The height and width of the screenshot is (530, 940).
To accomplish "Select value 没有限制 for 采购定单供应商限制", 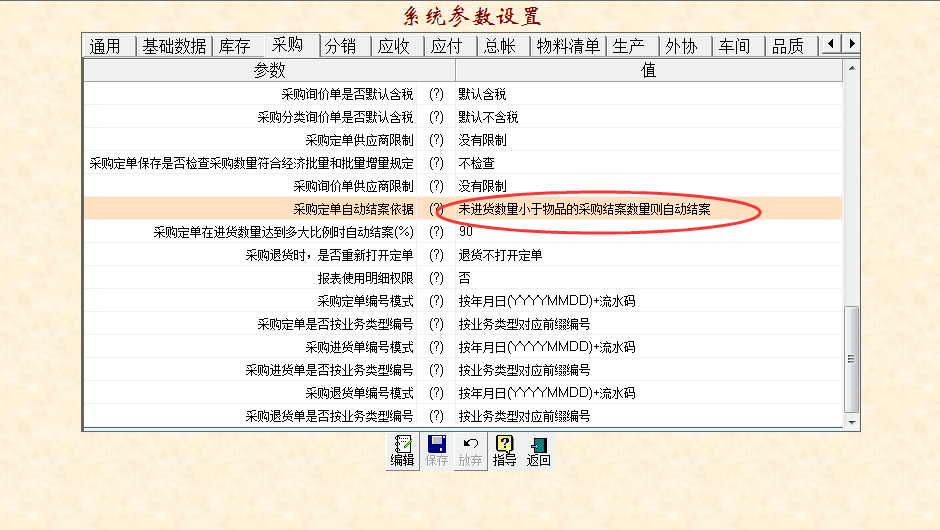I will (x=483, y=140).
